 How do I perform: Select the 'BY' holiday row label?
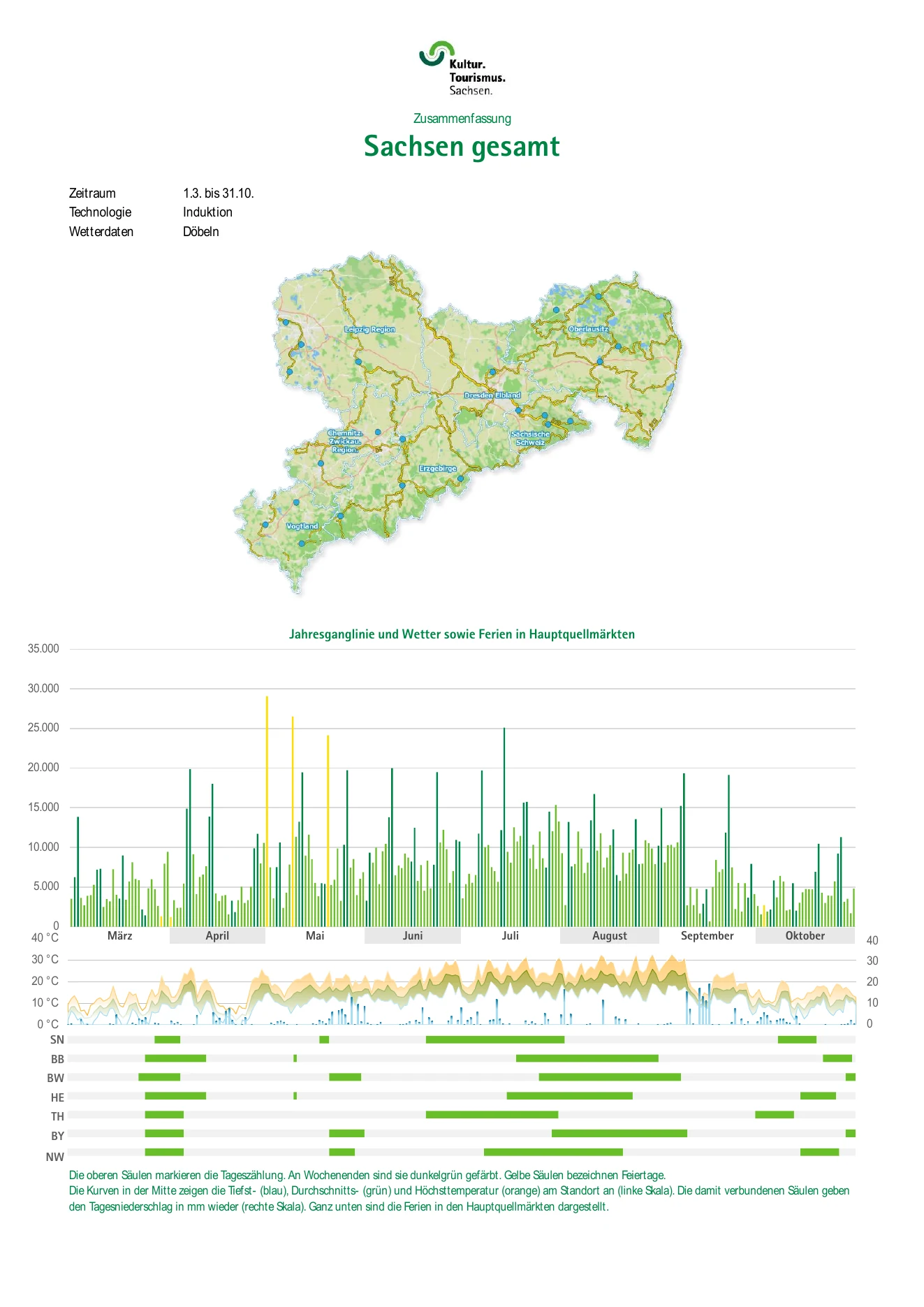(57, 1136)
